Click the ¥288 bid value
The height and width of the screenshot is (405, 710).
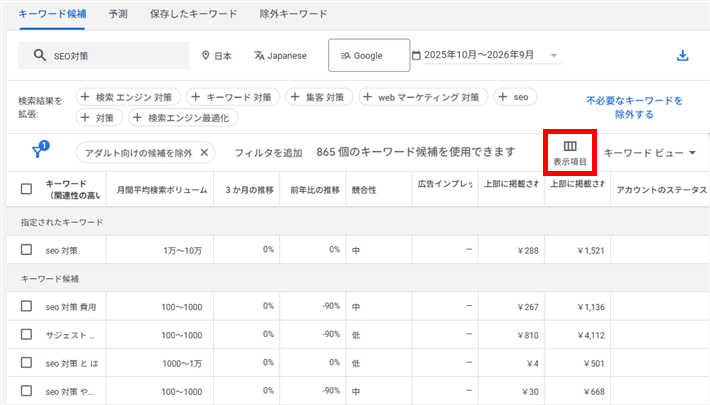coord(528,251)
